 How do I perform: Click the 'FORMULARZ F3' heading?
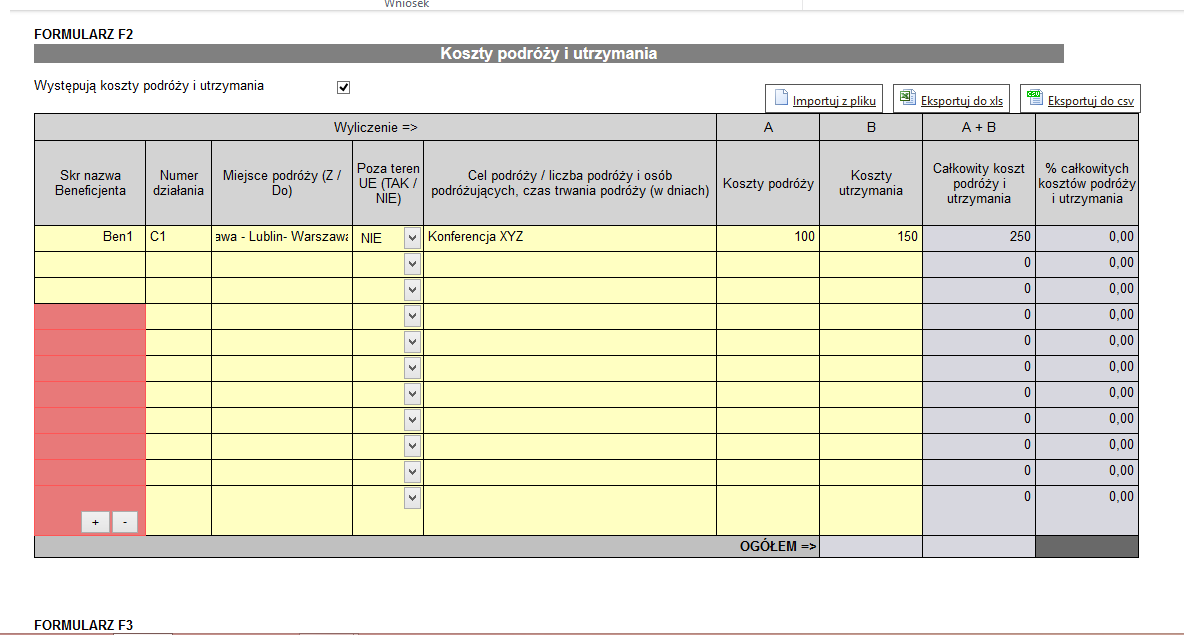[x=84, y=625]
